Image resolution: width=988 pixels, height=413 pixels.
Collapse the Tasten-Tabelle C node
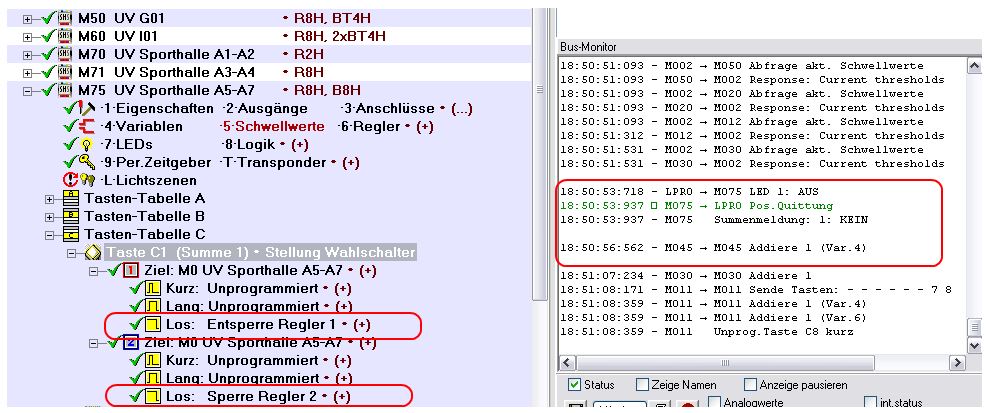pos(51,235)
